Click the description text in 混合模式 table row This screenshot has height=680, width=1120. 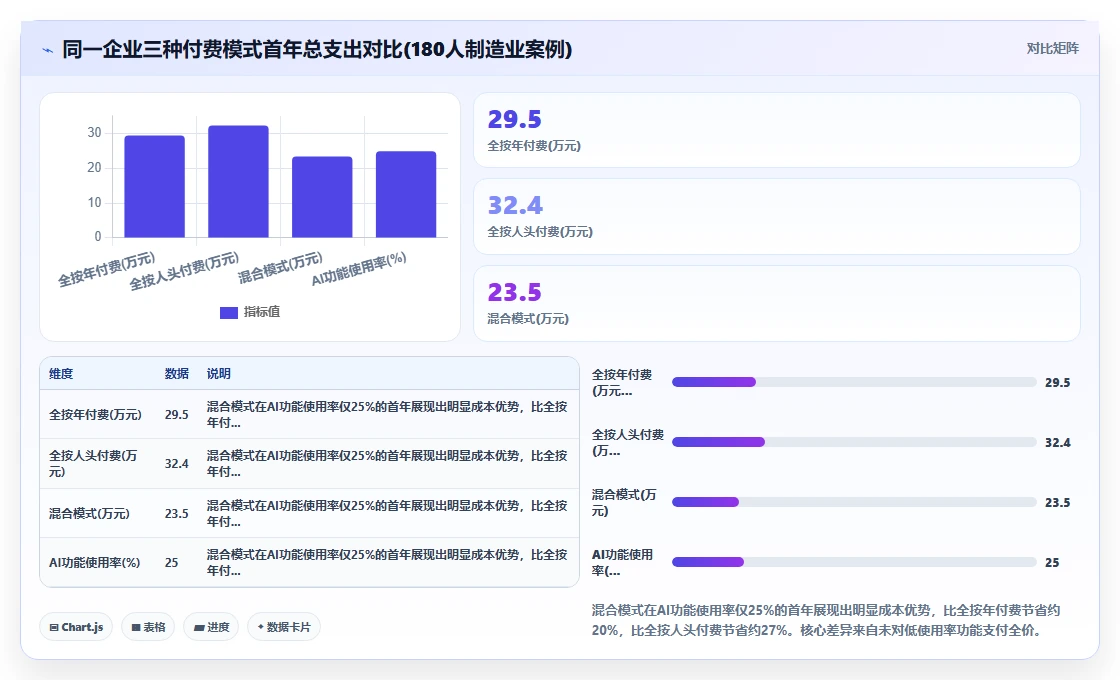387,513
